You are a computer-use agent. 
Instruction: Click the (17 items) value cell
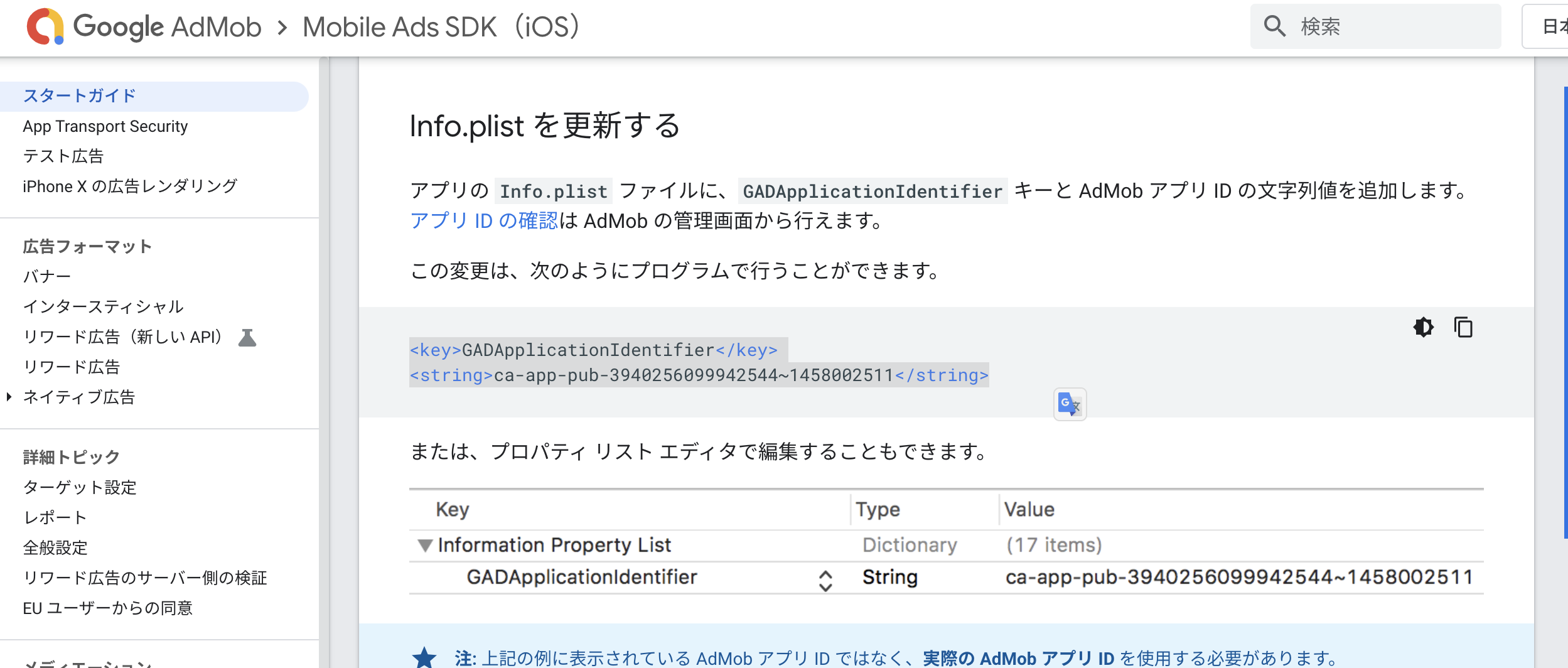click(x=1055, y=545)
